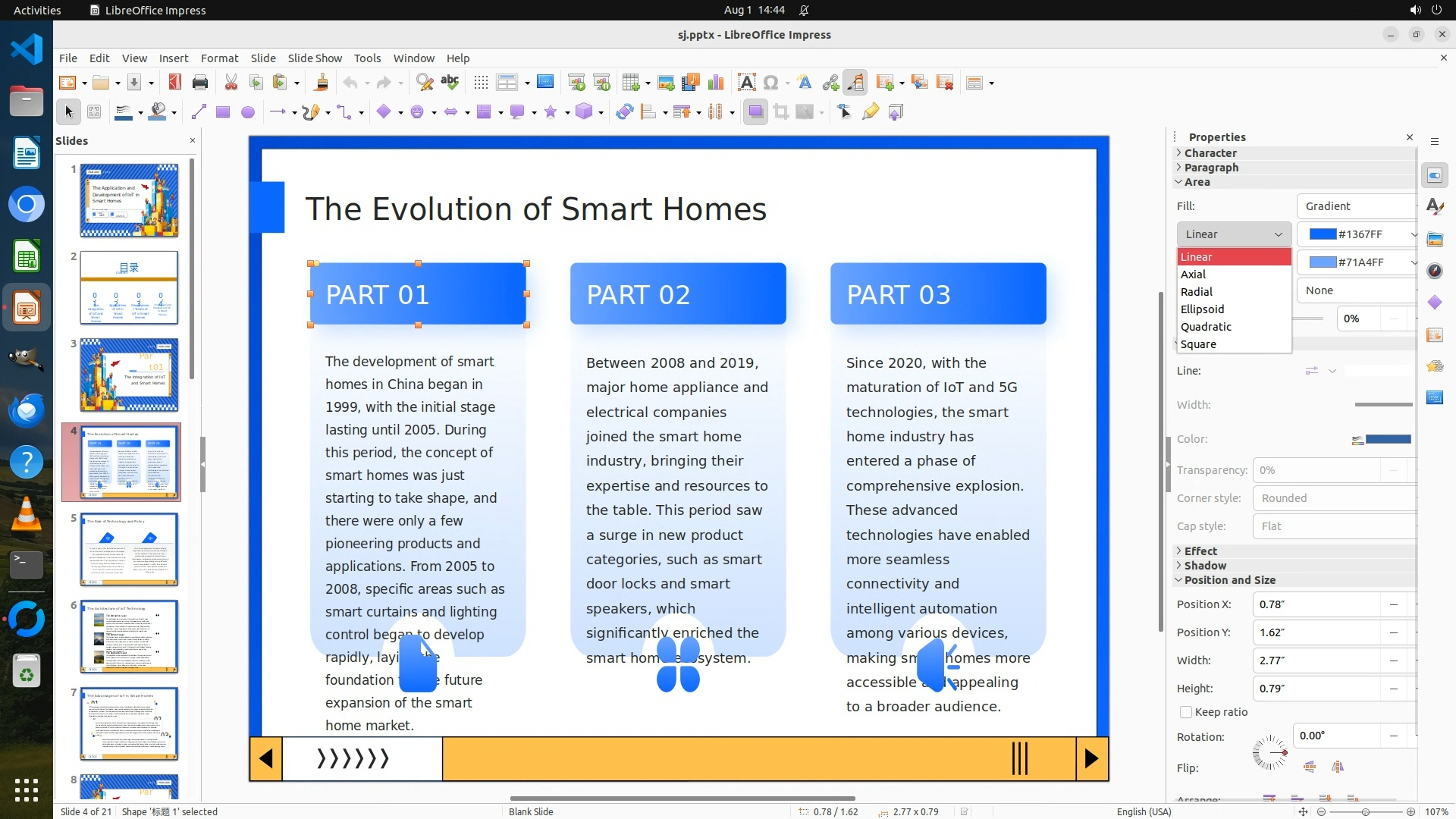Screen dimensions: 1456x819
Task: Select slide 5 thumbnail in Slides panel
Action: tap(129, 549)
